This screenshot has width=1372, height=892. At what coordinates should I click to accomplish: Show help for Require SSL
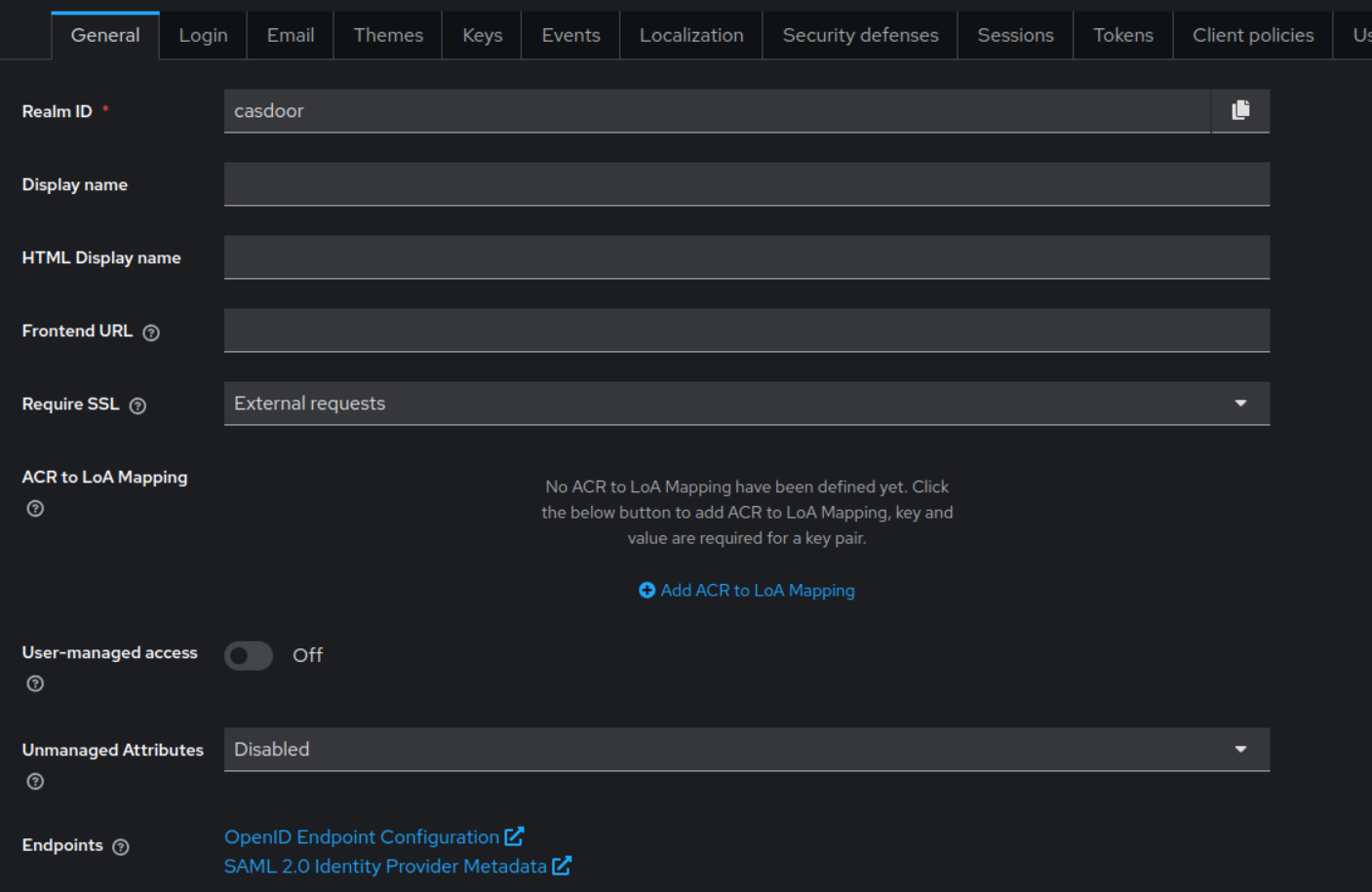click(x=137, y=406)
